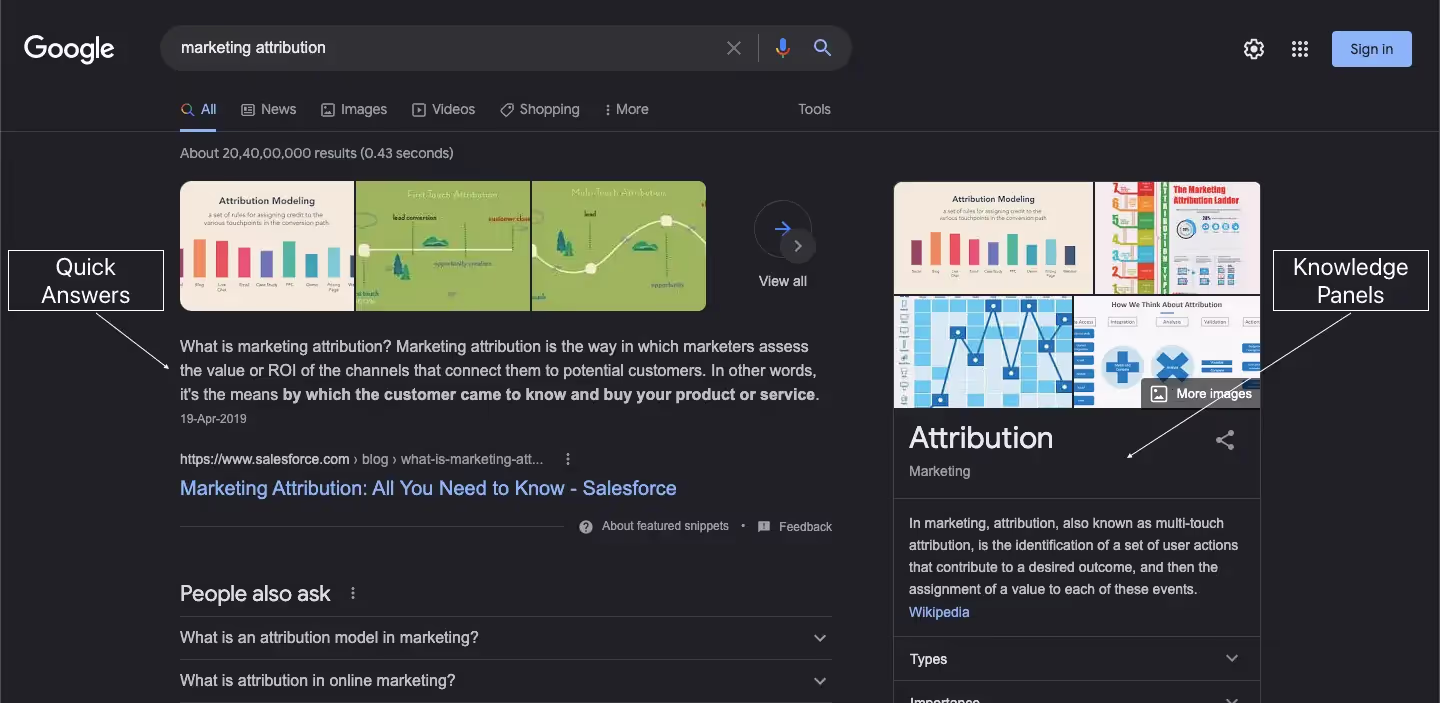Switch to the Videos tab
The width and height of the screenshot is (1440, 703).
coord(444,110)
